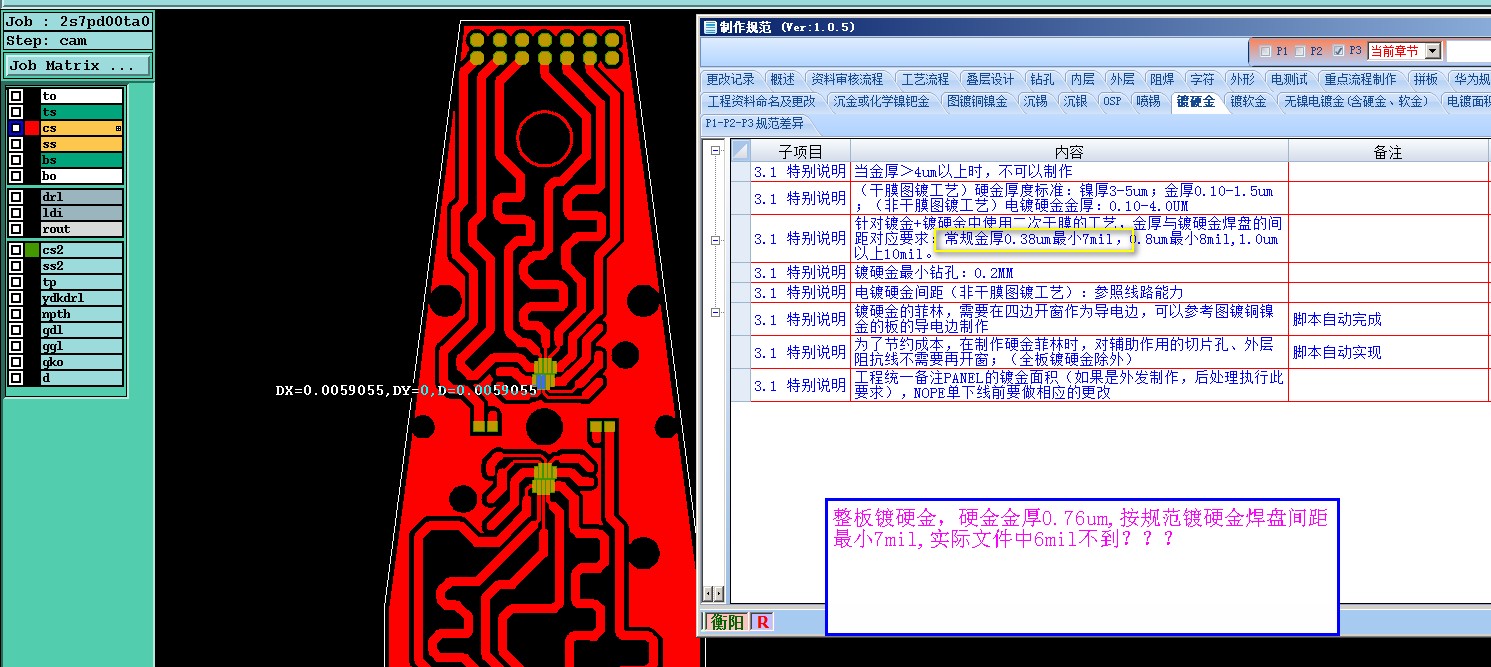Viewport: 1491px width, 667px height.
Task: Click the left scroll arrow below the table
Action: (x=709, y=593)
